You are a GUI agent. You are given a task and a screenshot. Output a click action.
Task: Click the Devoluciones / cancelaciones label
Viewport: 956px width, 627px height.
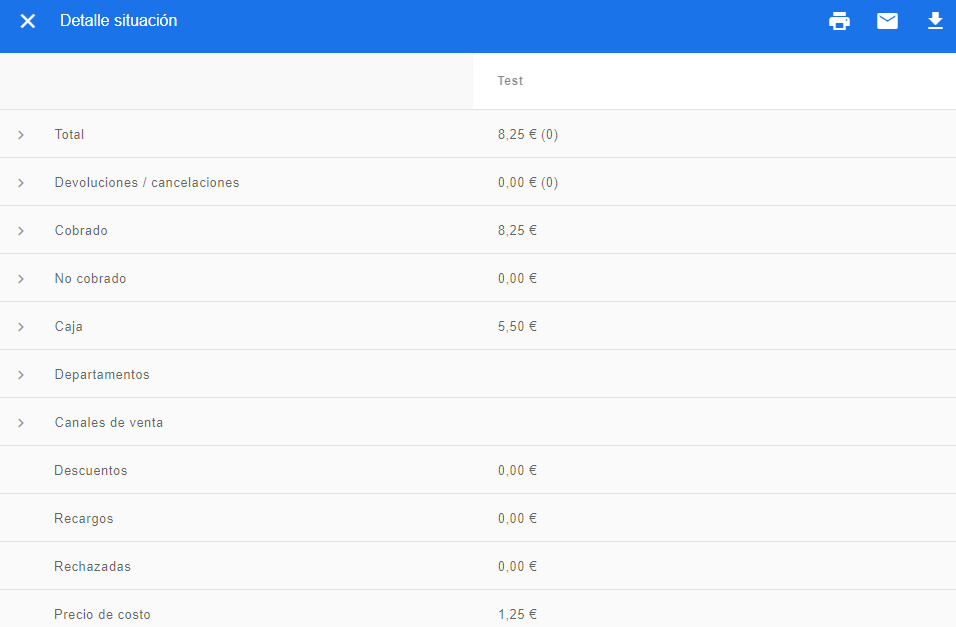click(147, 182)
